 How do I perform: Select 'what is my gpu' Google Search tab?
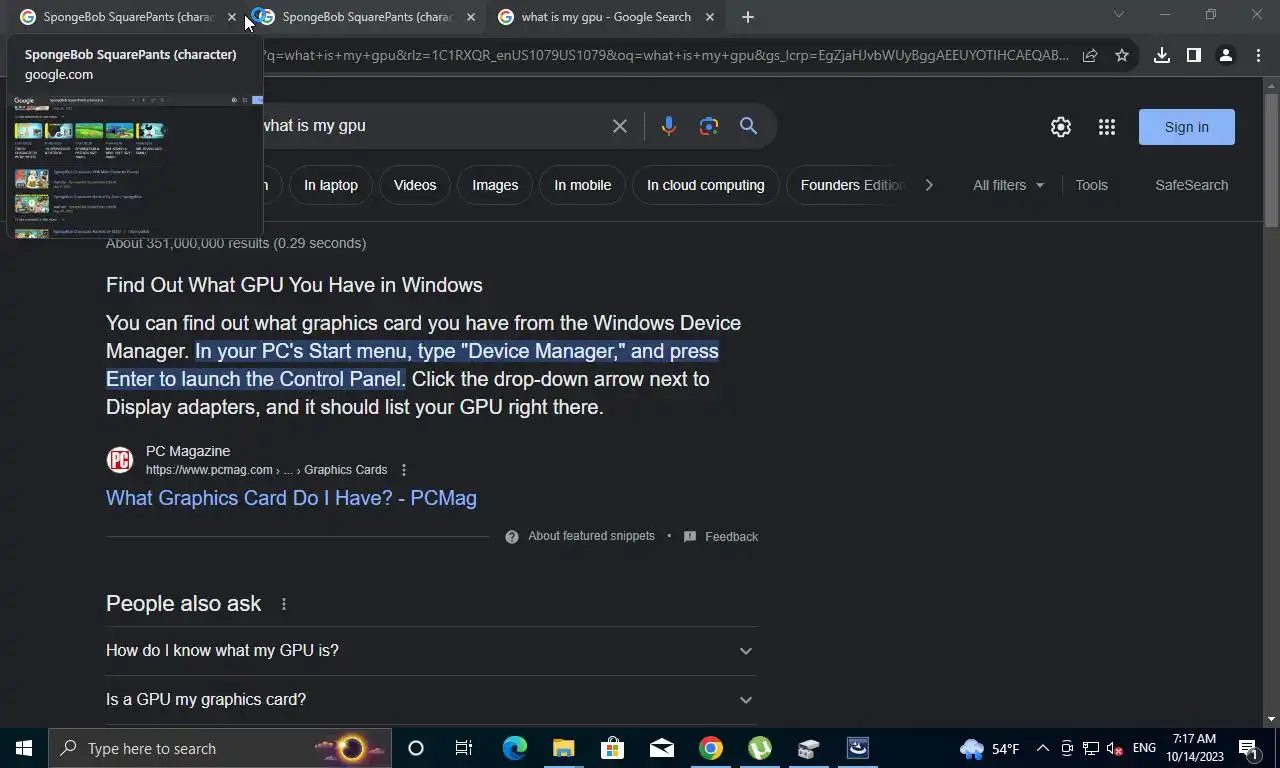click(x=605, y=17)
